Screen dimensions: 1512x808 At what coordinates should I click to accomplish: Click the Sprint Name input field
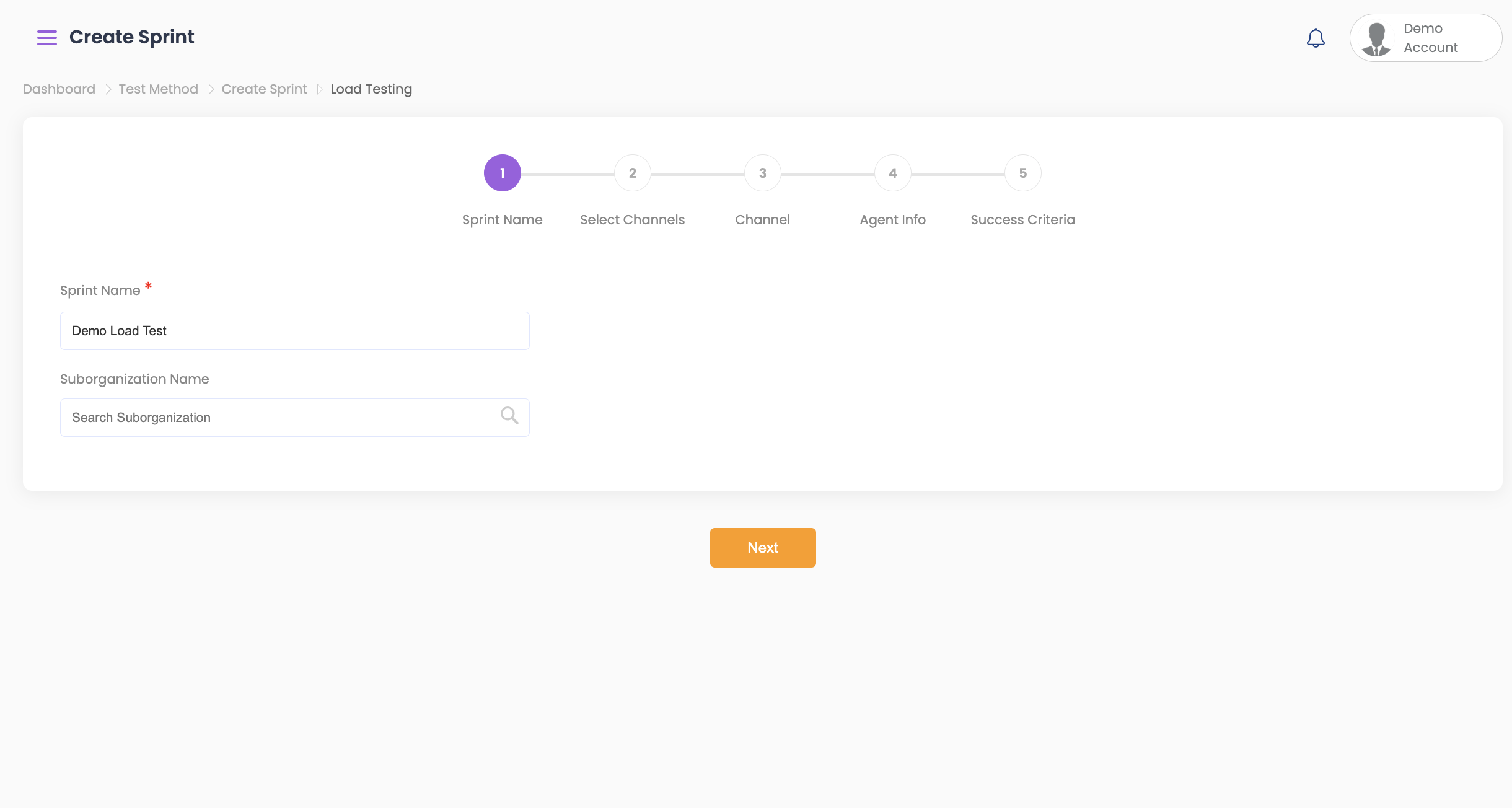[x=294, y=331]
